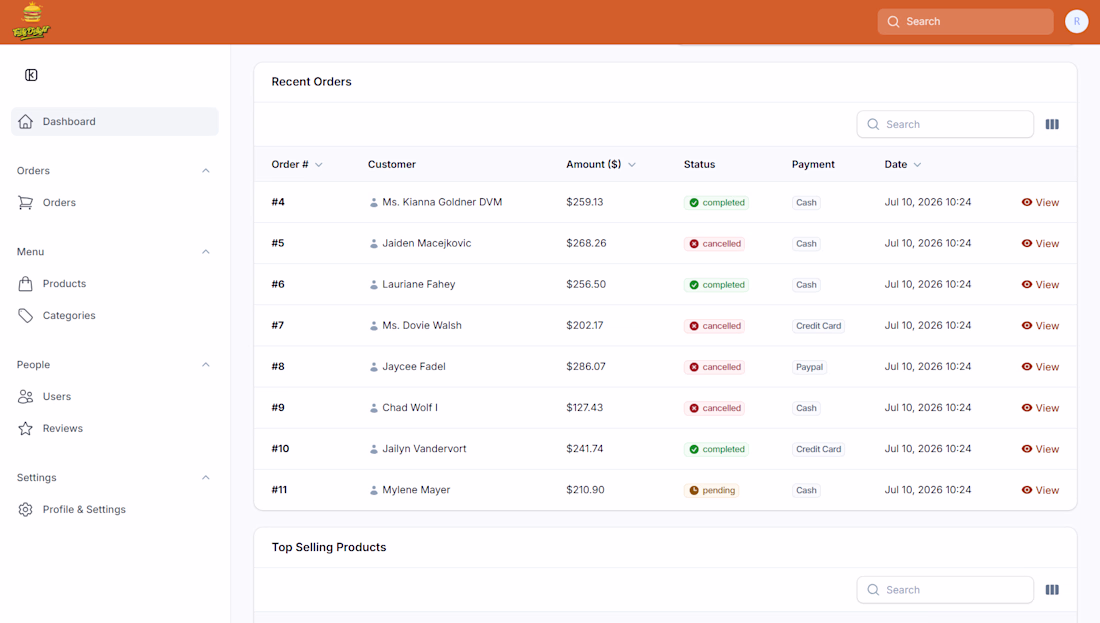The height and width of the screenshot is (623, 1100).
Task: Open the user avatar "R" menu
Action: [x=1076, y=22]
